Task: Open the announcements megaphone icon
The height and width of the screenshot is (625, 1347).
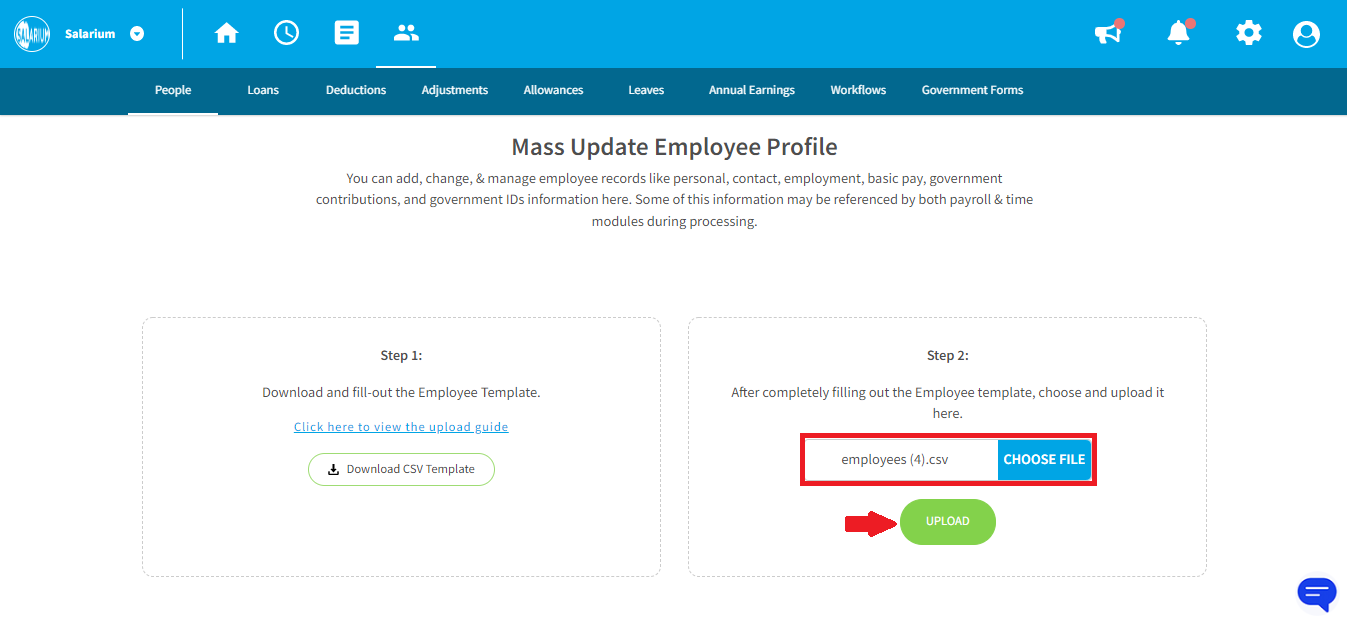Action: (x=1108, y=33)
